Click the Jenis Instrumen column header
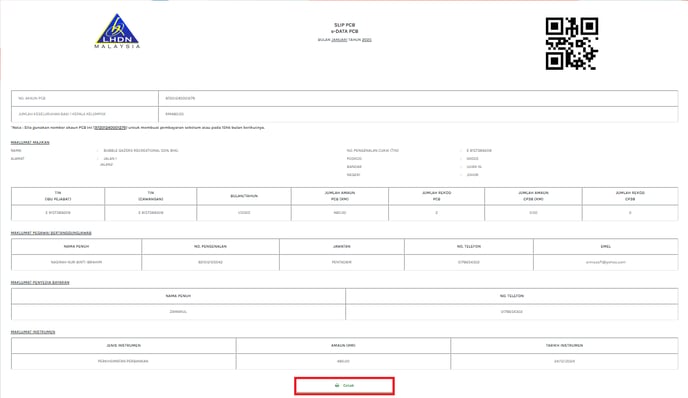 (124, 345)
